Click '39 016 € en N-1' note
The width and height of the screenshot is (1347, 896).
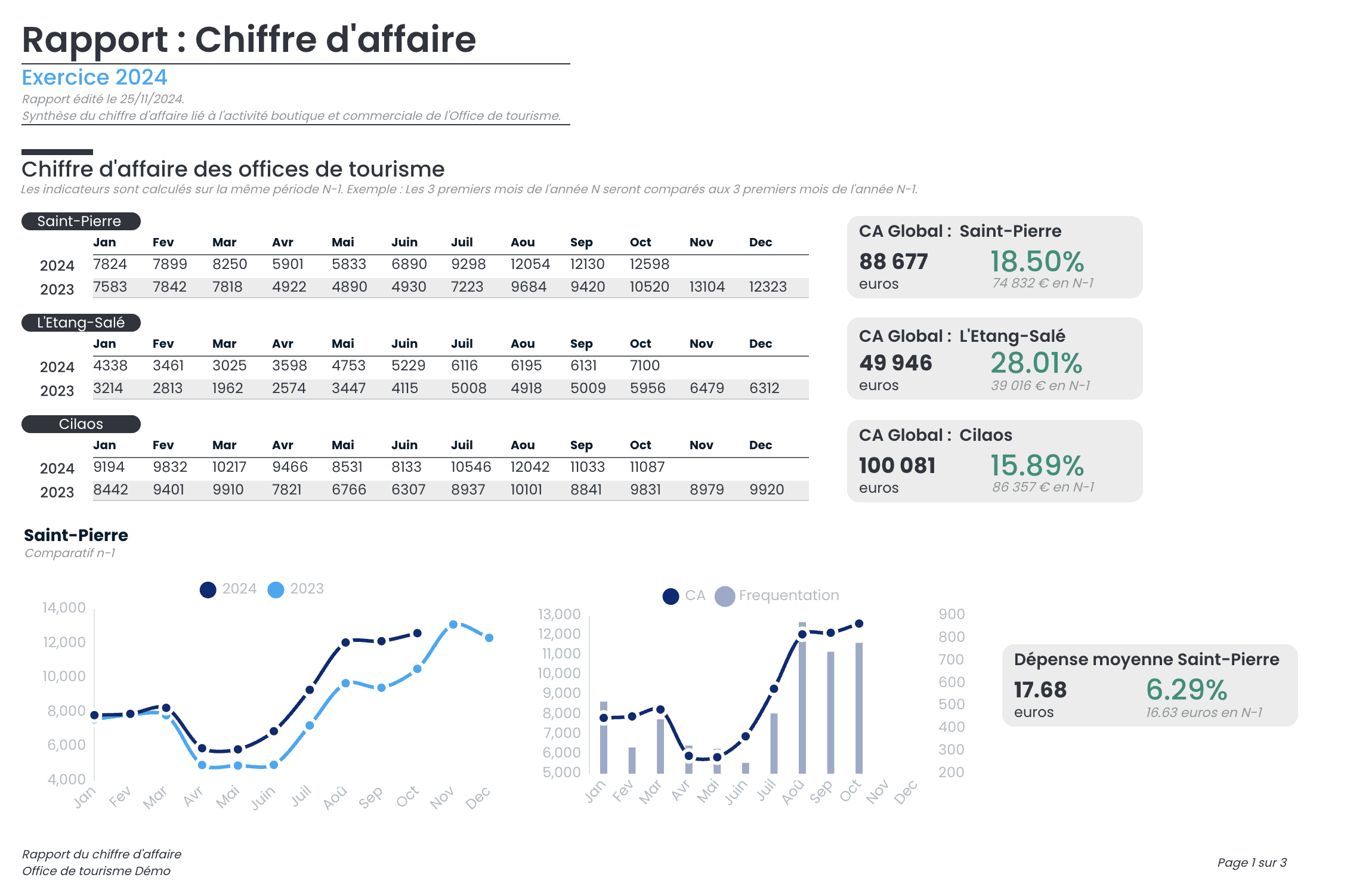pyautogui.click(x=1041, y=386)
